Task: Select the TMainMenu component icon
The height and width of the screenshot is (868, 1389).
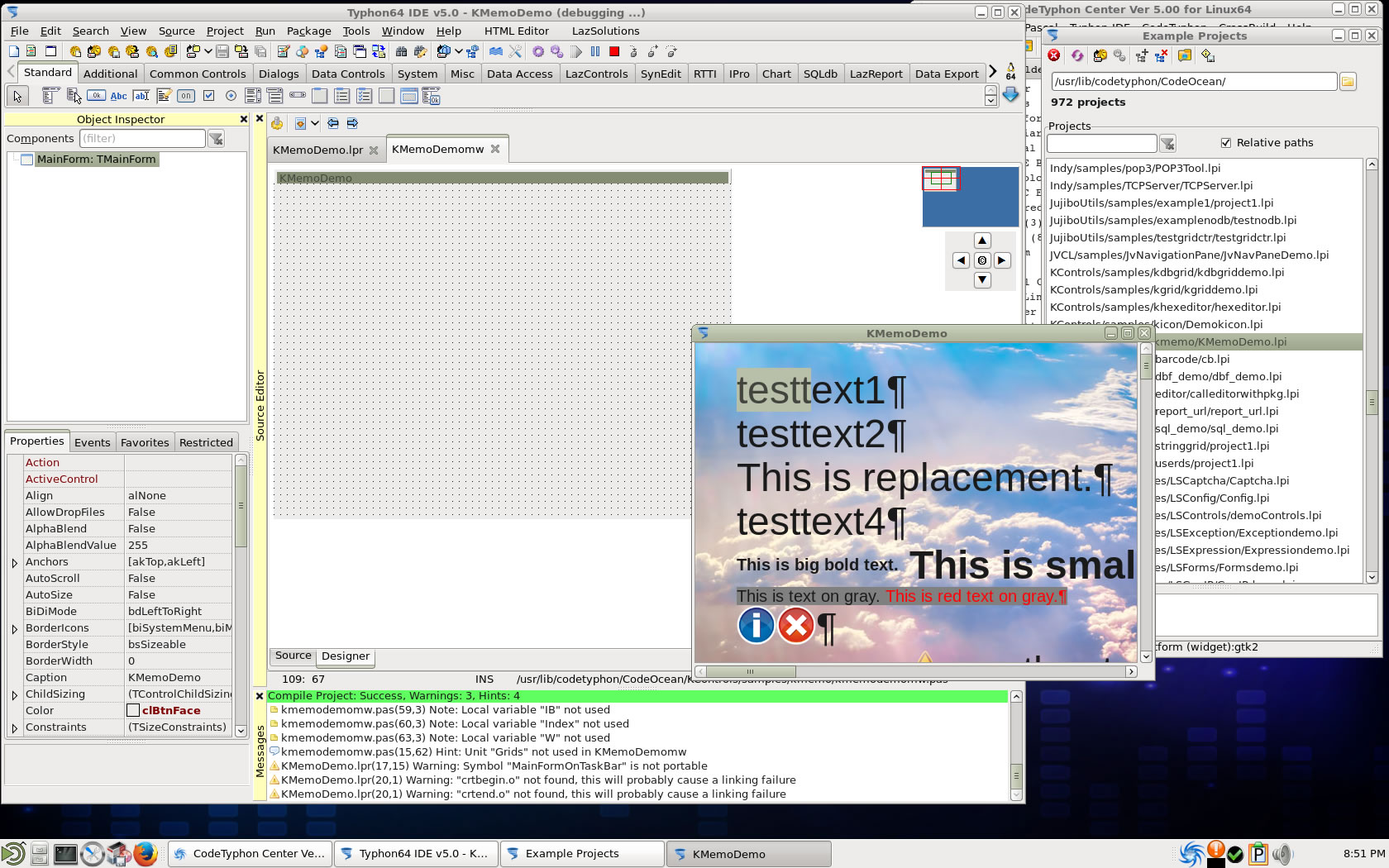Action: pos(51,96)
